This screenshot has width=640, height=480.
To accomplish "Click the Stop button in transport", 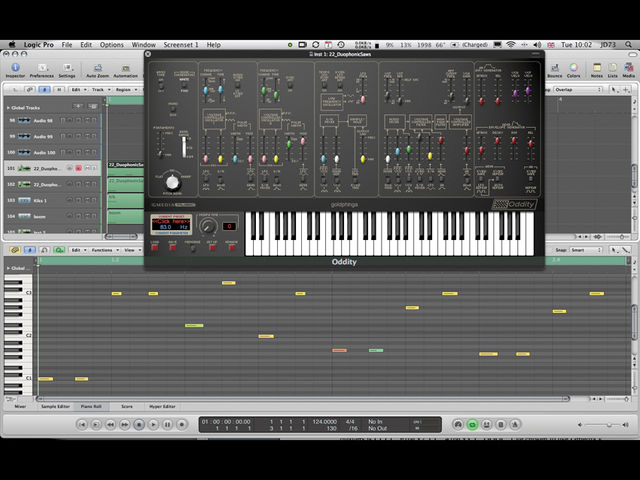I will (139, 424).
